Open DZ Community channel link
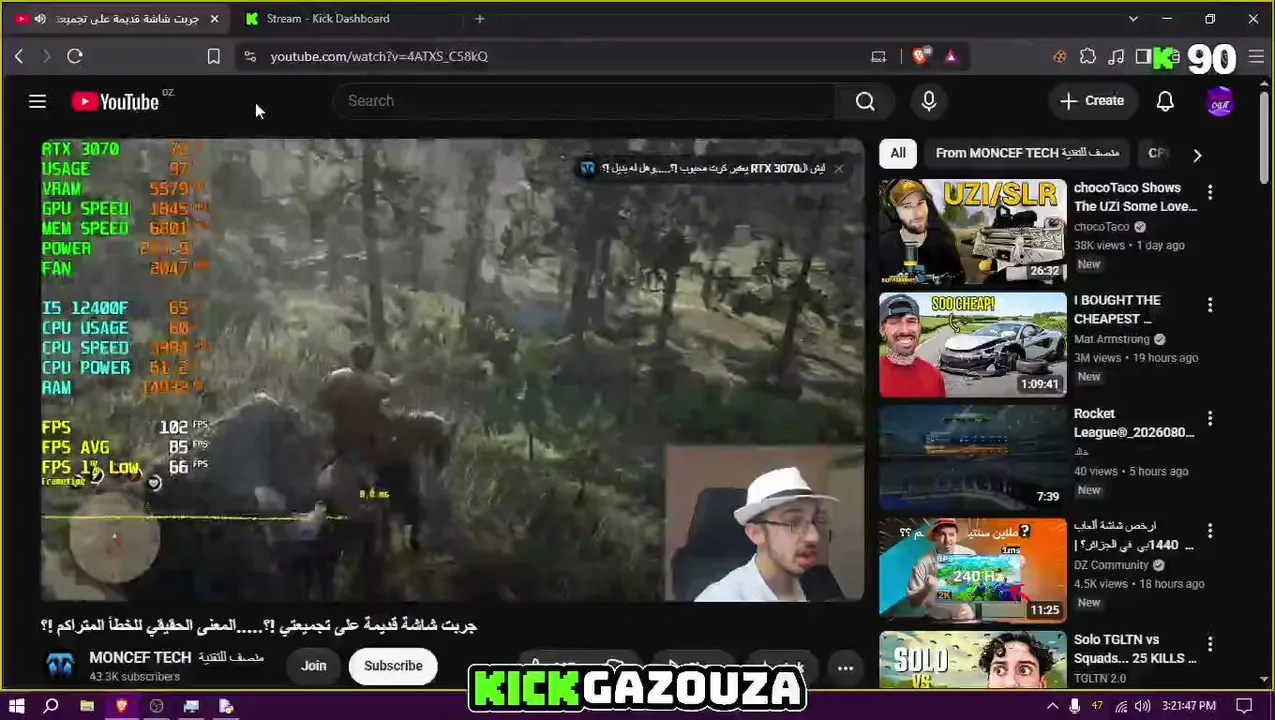The height and width of the screenshot is (720, 1275). pos(1111,565)
